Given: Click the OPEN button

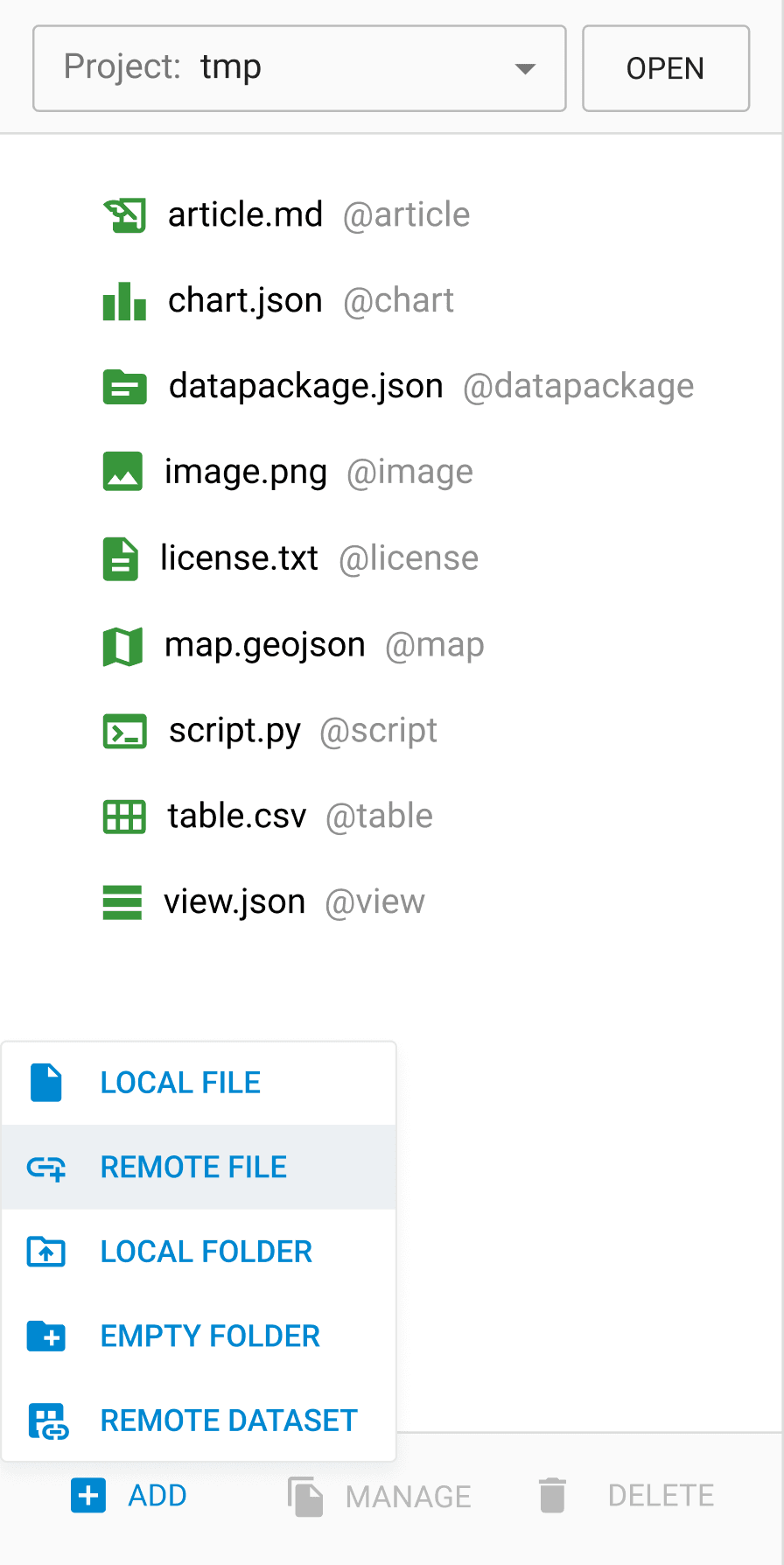Looking at the screenshot, I should (666, 68).
